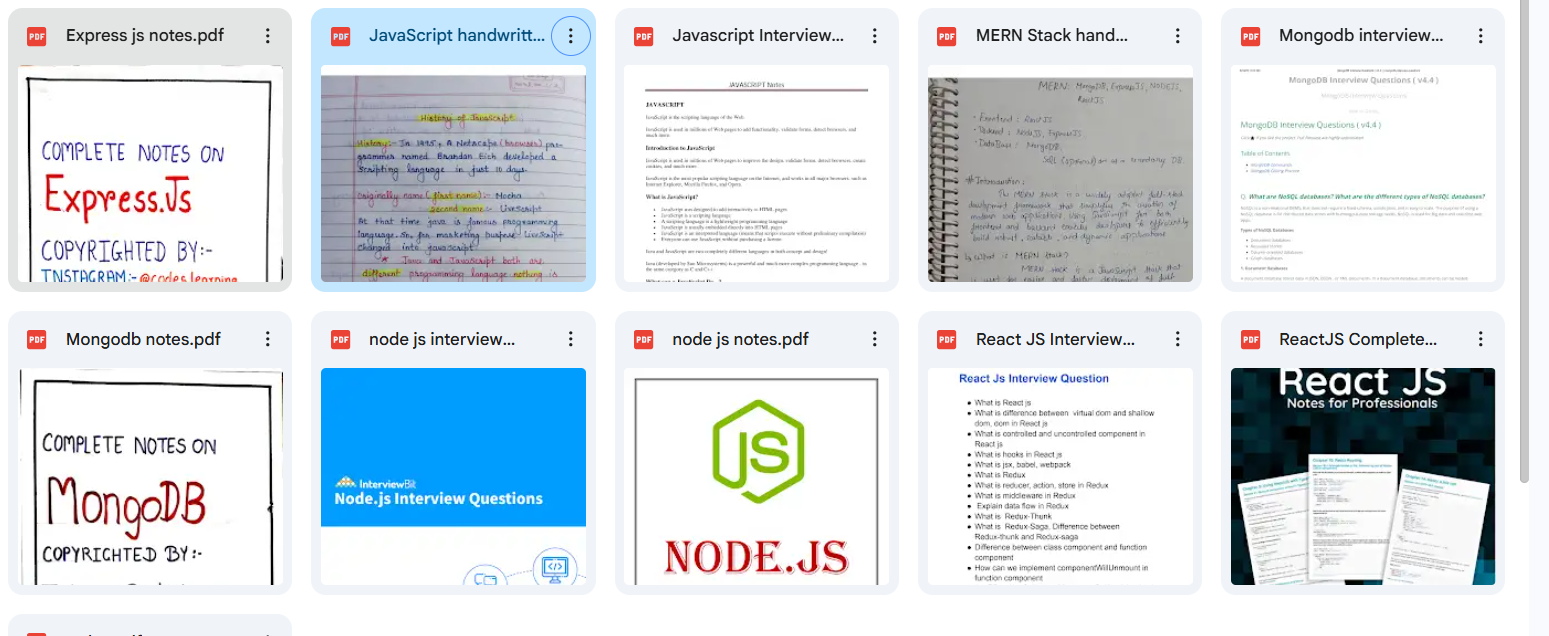1549x636 pixels.
Task: Open more actions for Express js notes.pdf
Action: click(267, 36)
